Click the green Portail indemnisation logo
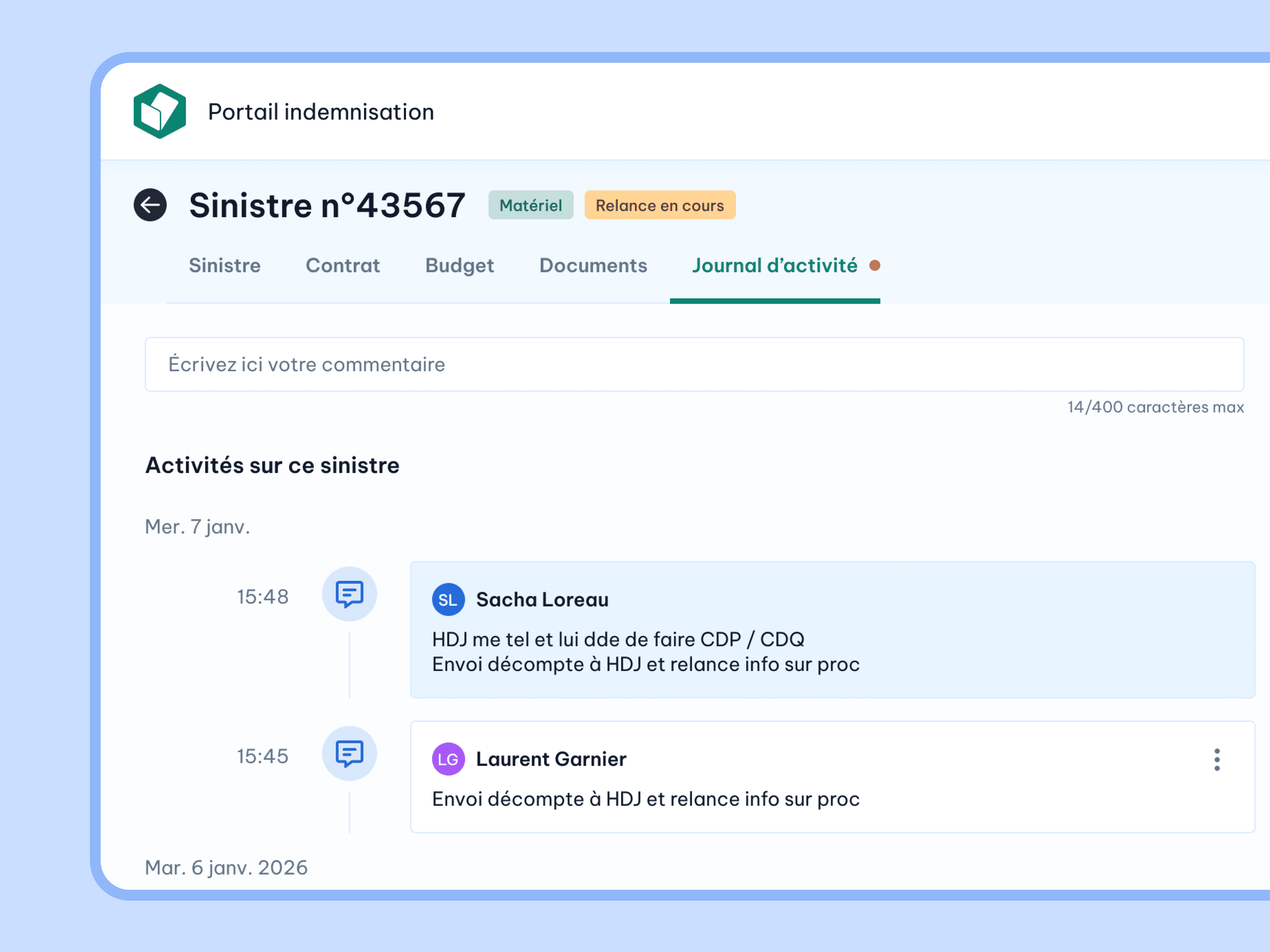The width and height of the screenshot is (1270, 952). (160, 111)
